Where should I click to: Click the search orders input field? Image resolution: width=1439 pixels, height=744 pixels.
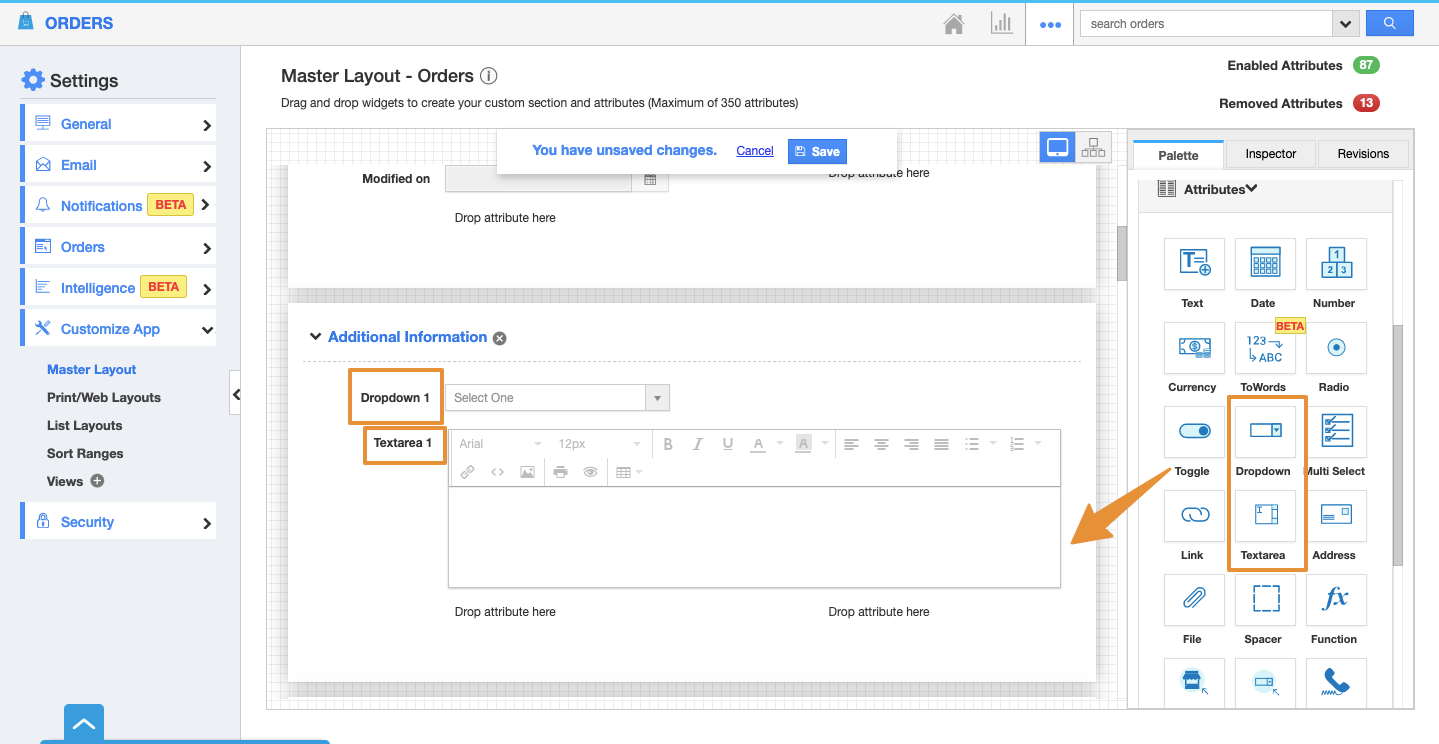coord(1206,24)
